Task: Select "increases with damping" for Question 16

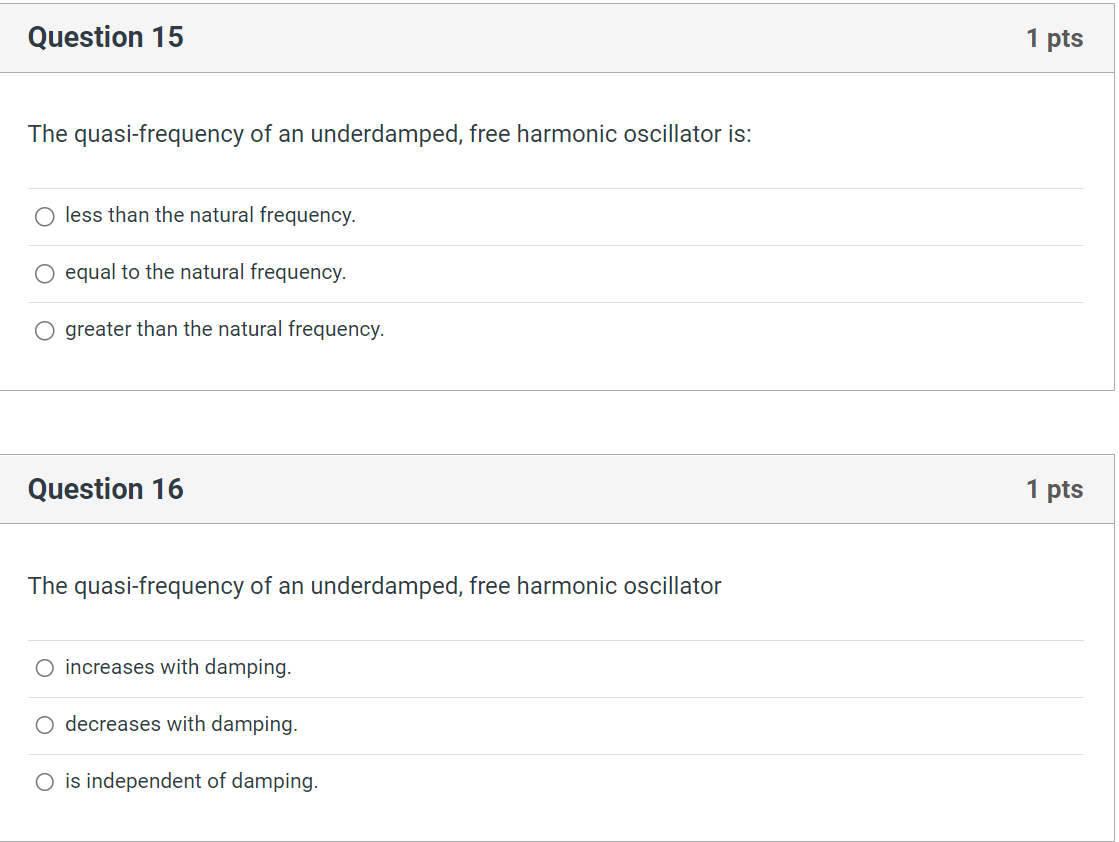Action: tap(44, 668)
